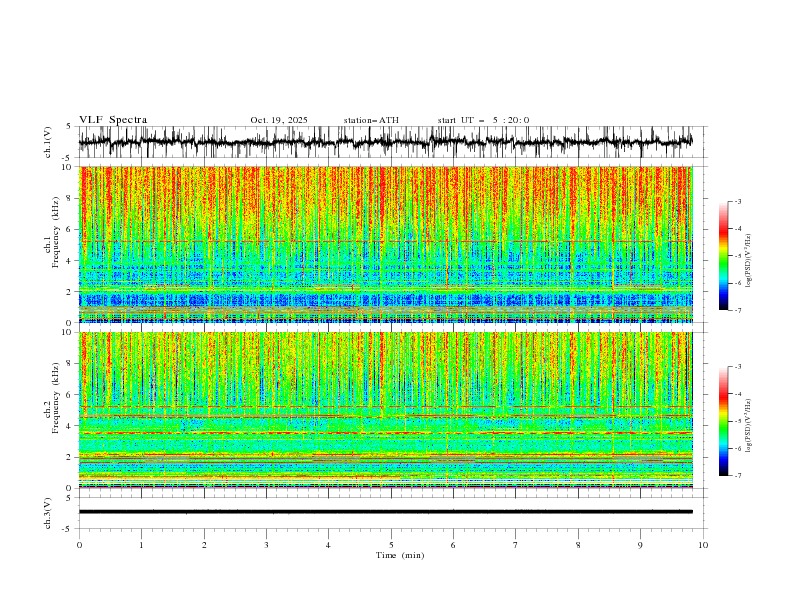Click the 'station=ATH' label

[x=371, y=120]
